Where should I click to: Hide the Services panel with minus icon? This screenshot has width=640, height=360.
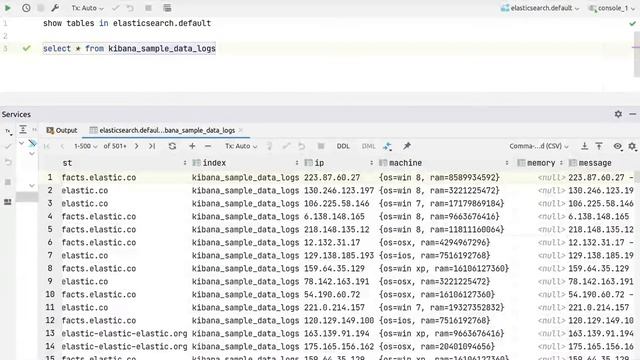coord(633,114)
